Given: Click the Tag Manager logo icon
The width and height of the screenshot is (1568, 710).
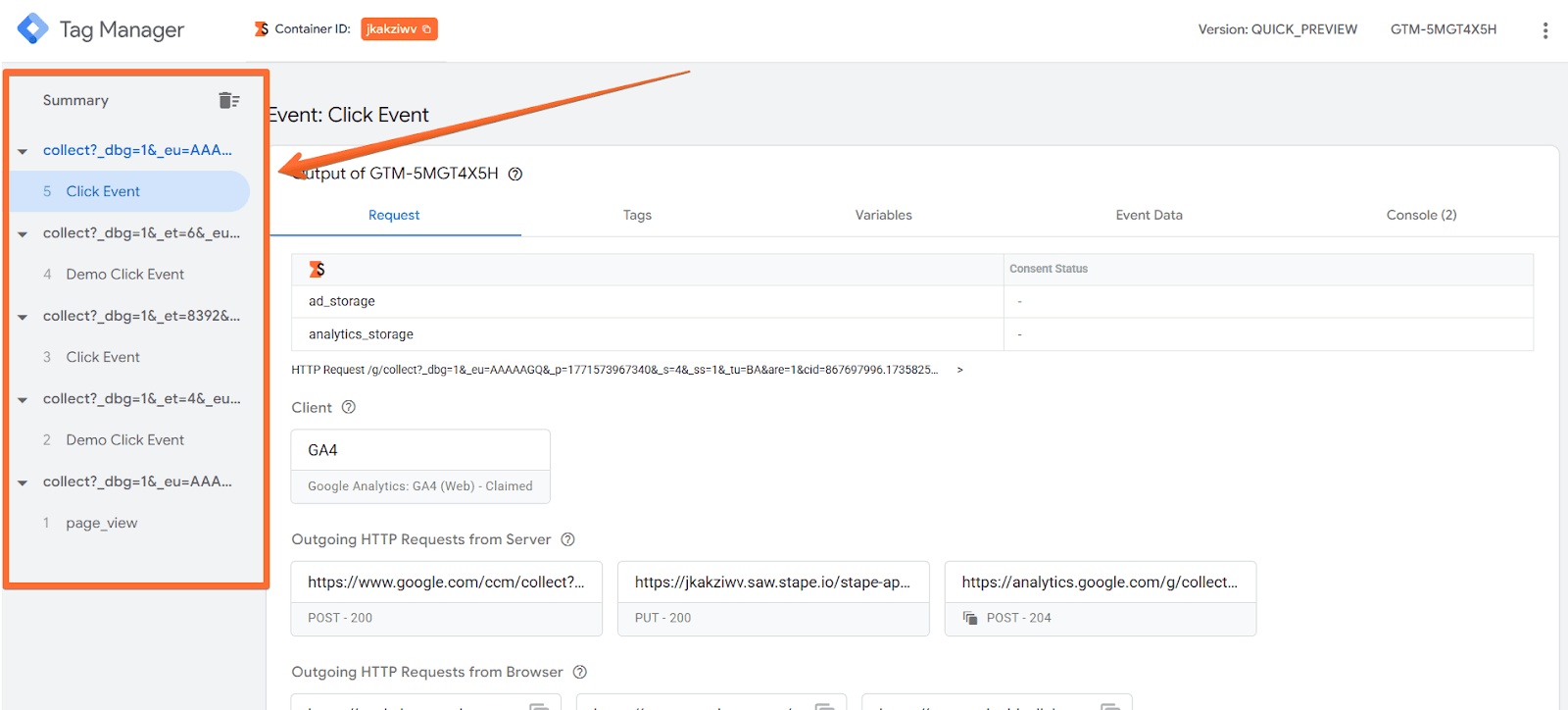Looking at the screenshot, I should (x=32, y=28).
